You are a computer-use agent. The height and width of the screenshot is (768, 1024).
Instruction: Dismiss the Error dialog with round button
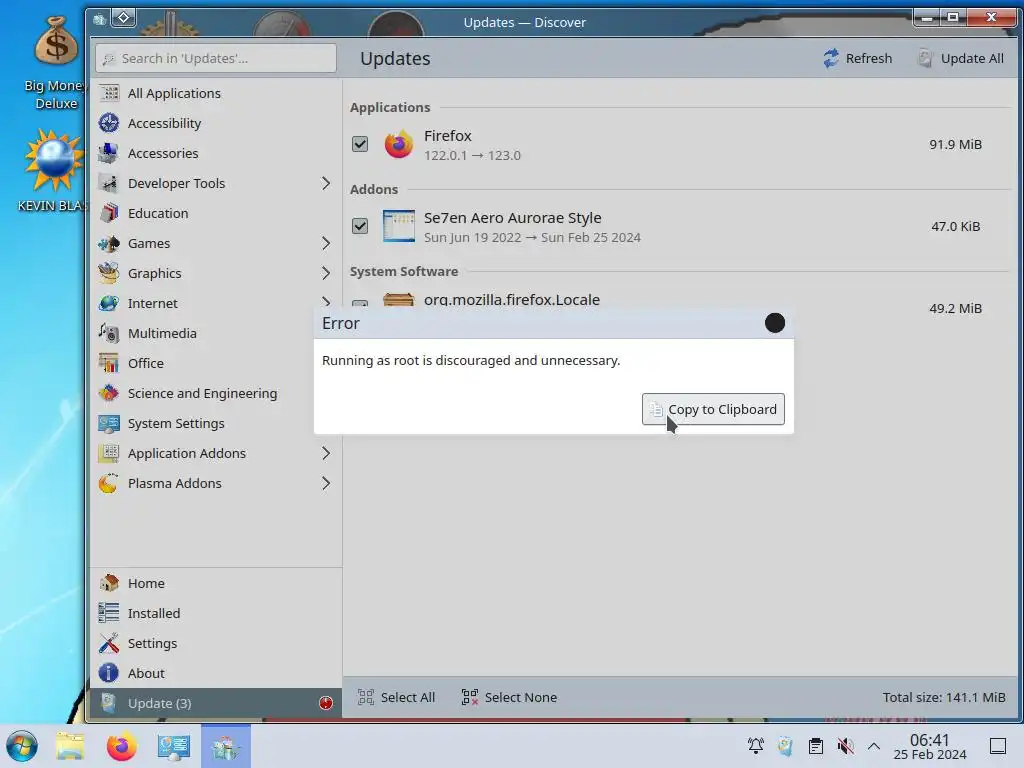[775, 323]
